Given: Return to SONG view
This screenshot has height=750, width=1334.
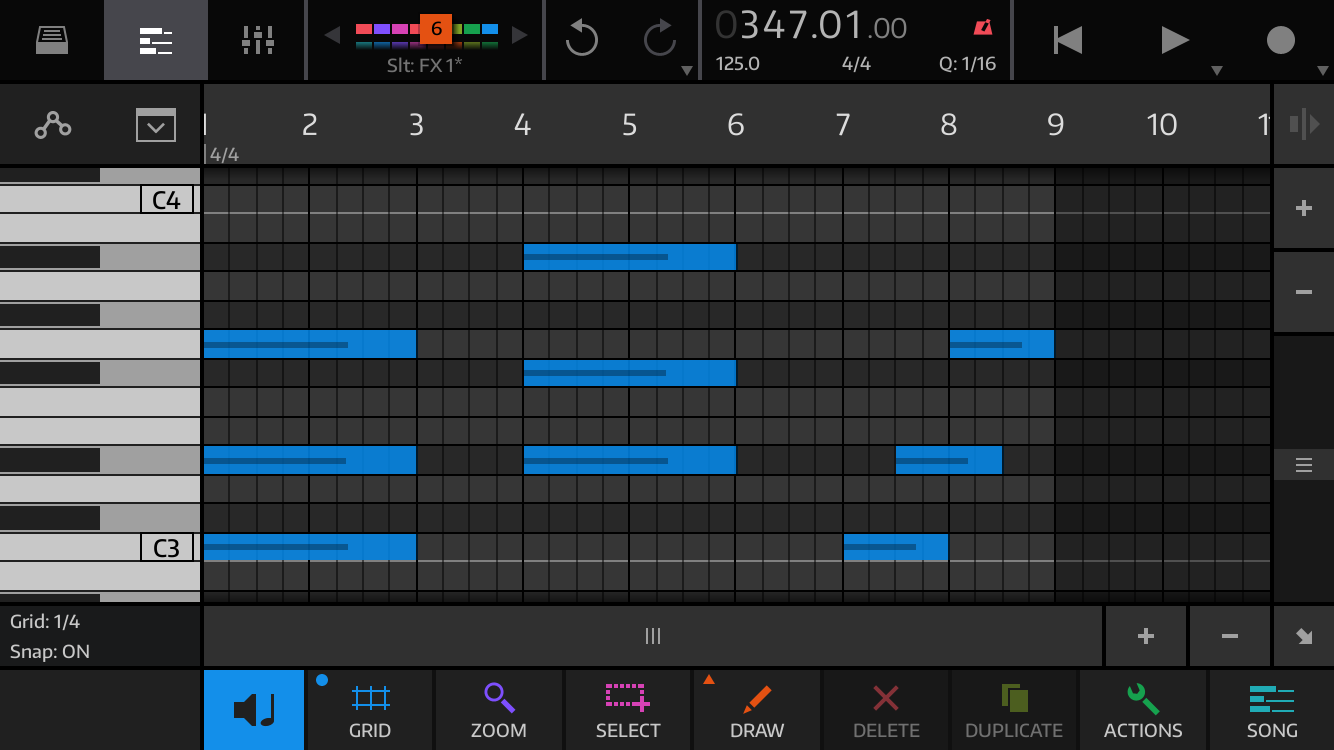Looking at the screenshot, I should click(x=1271, y=710).
